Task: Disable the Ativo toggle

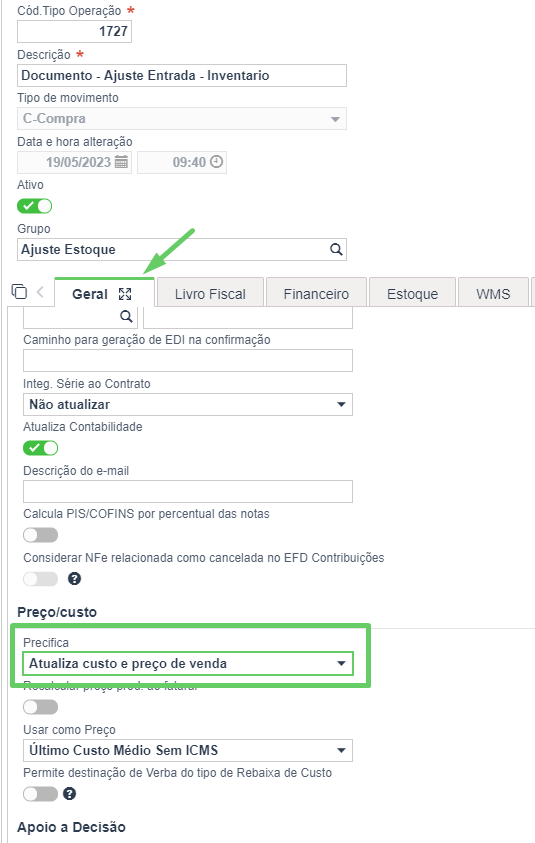Action: pyautogui.click(x=34, y=206)
